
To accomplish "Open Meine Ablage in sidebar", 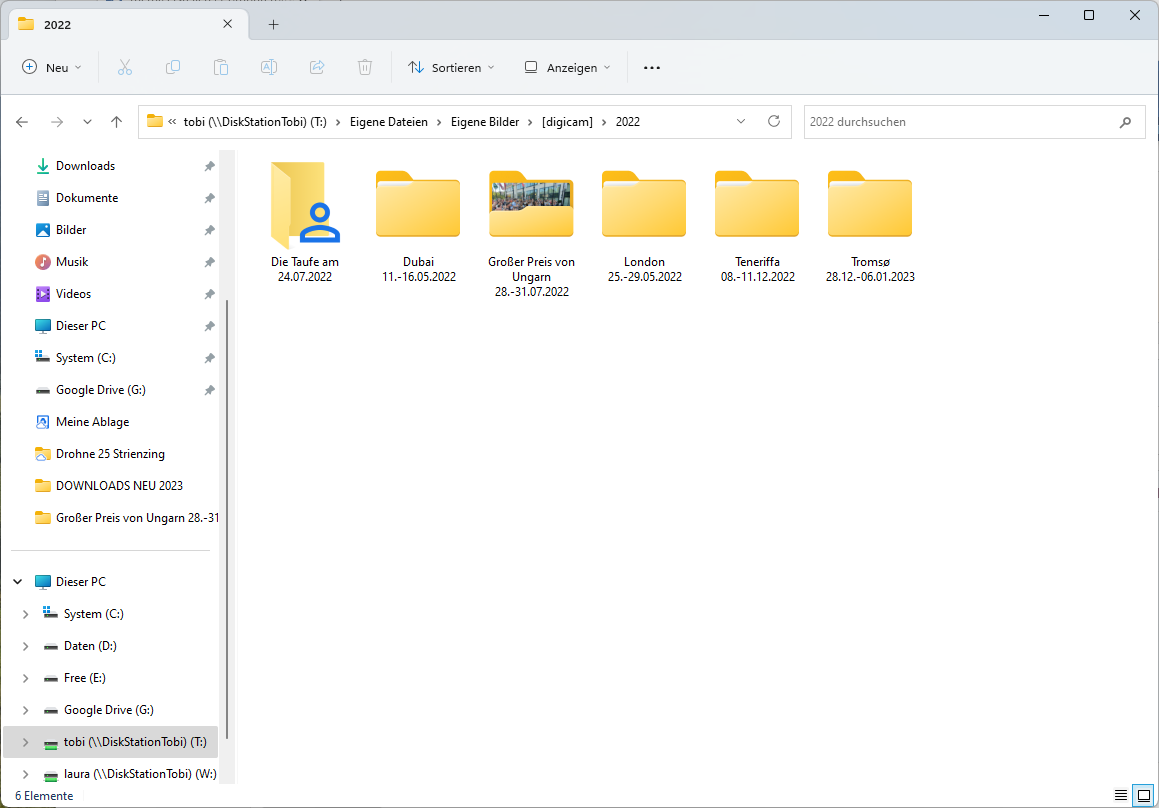I will pyautogui.click(x=92, y=421).
